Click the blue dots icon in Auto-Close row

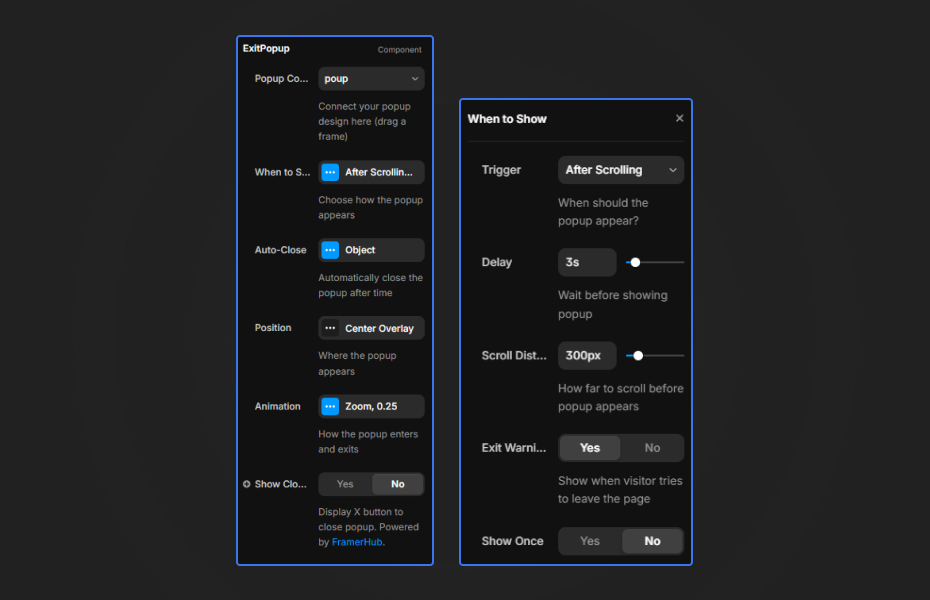[330, 250]
